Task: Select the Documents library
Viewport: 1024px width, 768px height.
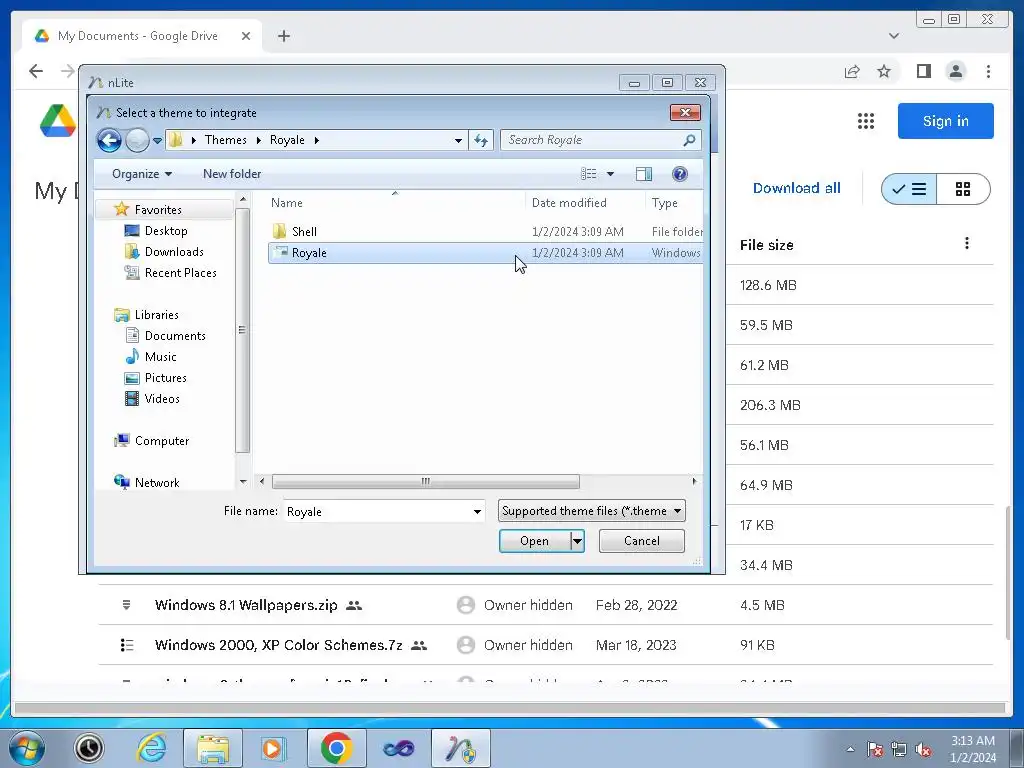Action: point(175,336)
